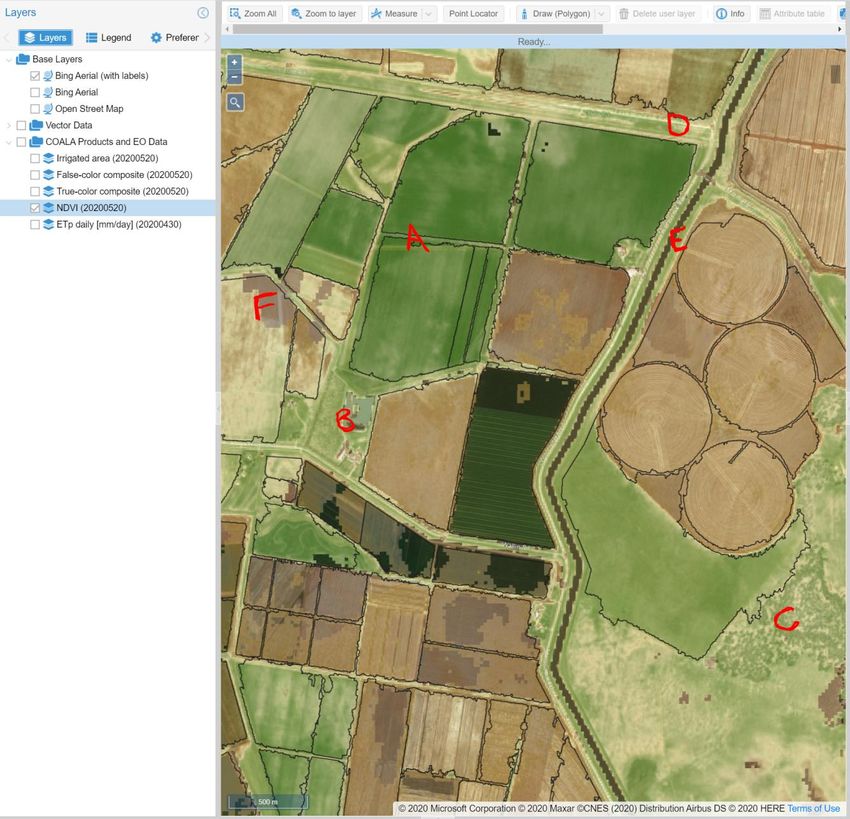This screenshot has height=819, width=850.
Task: Select the Vector Data folder icon
Action: [x=36, y=125]
